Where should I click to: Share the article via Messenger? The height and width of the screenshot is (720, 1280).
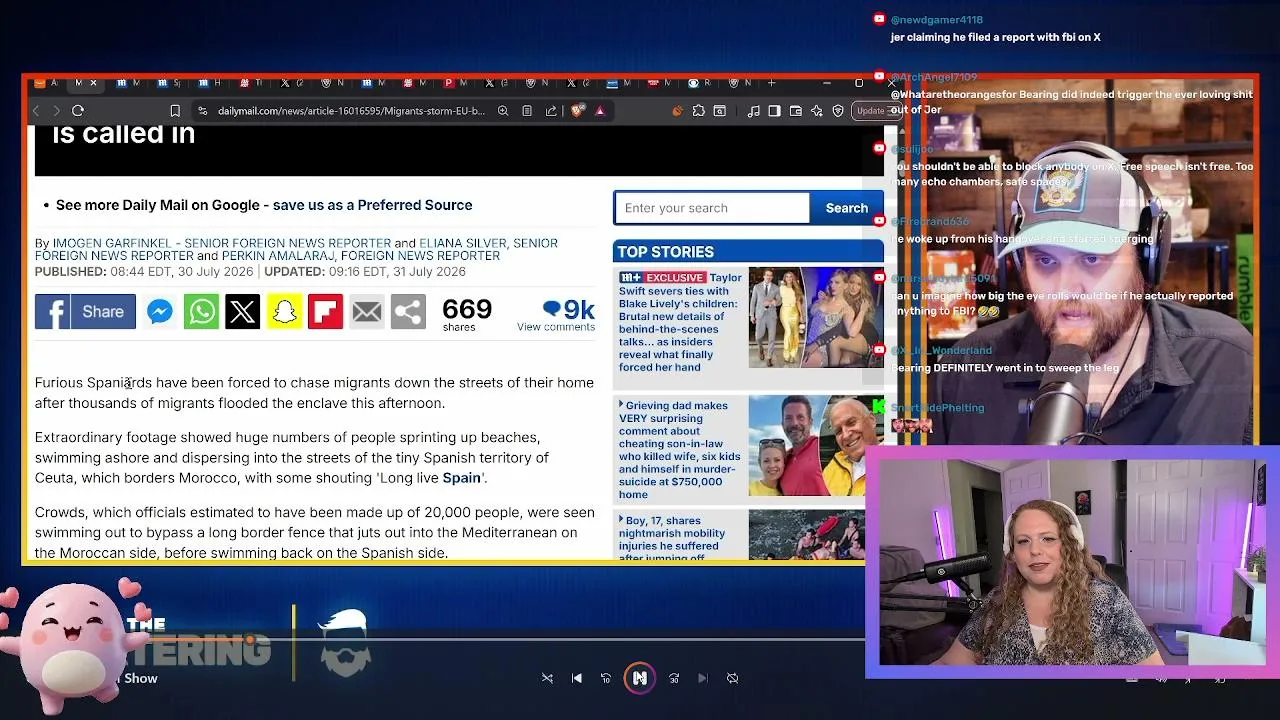[160, 312]
